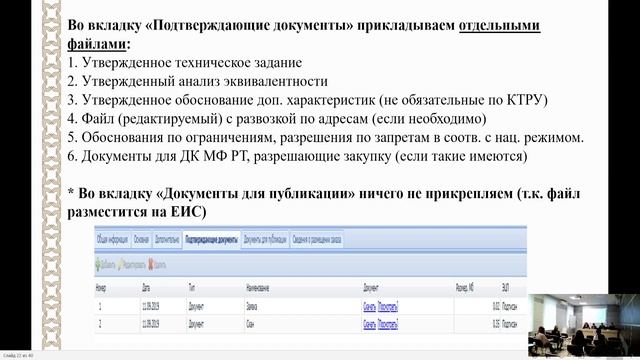Click Документ type cell in Заявка row

[196, 307]
